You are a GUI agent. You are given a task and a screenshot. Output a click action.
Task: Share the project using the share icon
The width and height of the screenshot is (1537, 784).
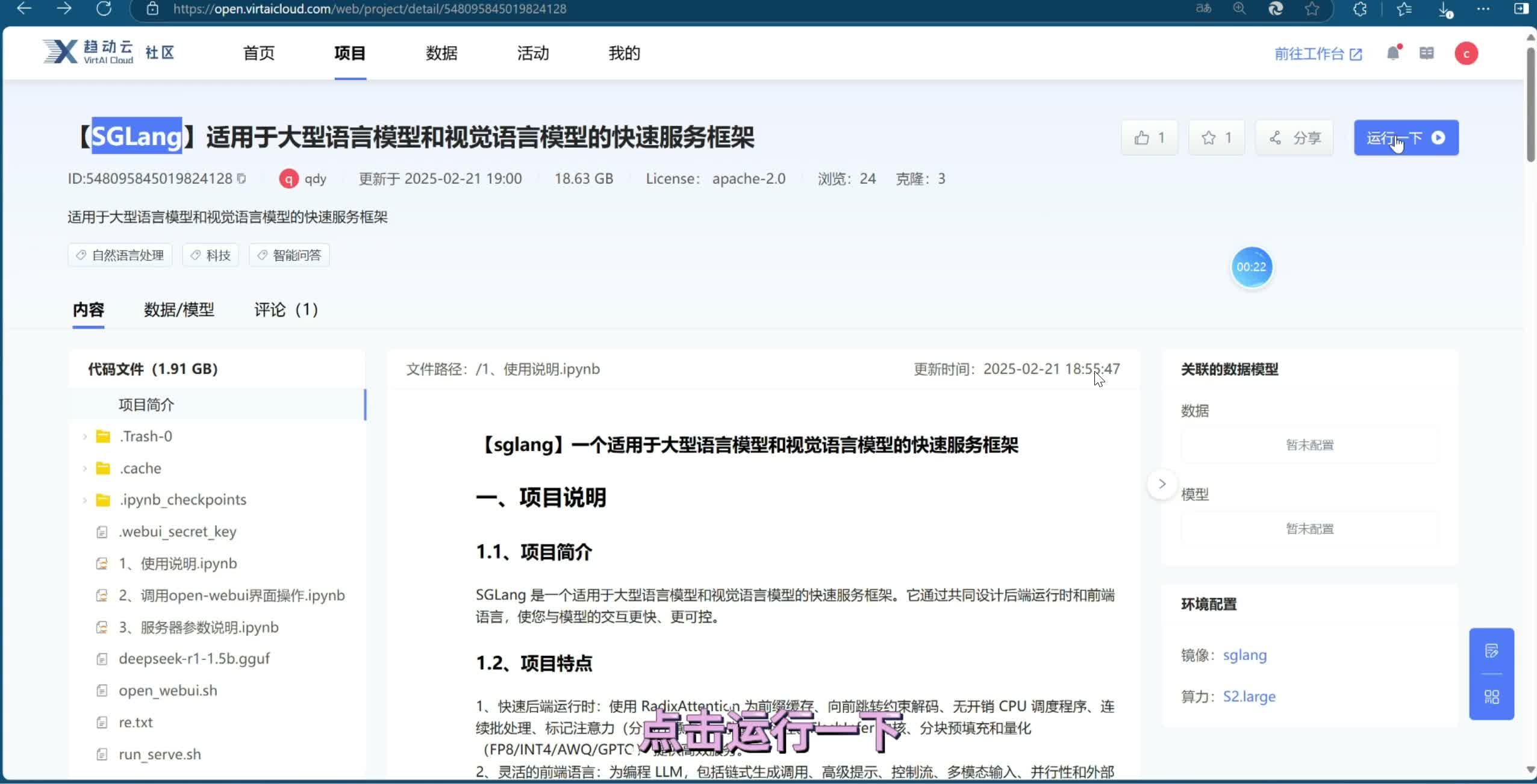1294,137
